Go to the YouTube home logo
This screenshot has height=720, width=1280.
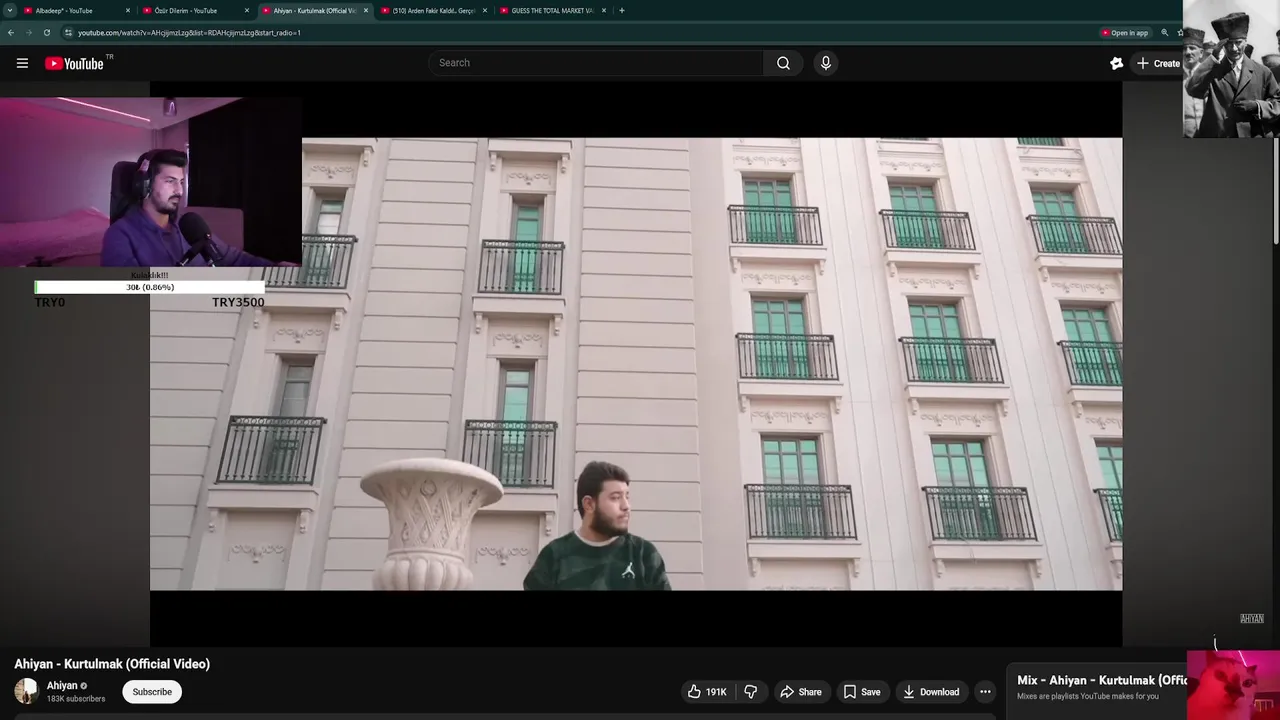(74, 63)
